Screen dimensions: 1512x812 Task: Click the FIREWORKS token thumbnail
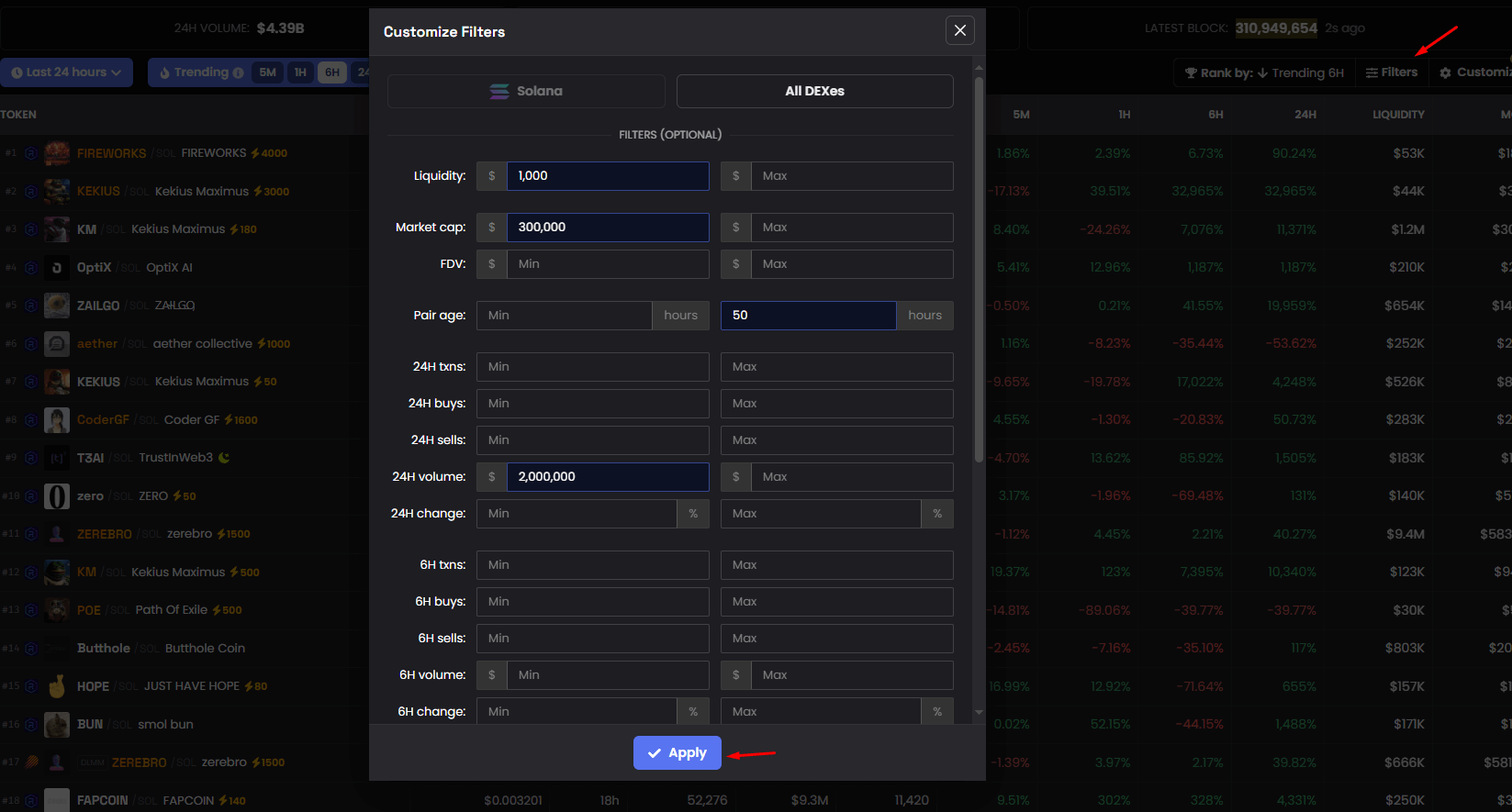pos(57,153)
